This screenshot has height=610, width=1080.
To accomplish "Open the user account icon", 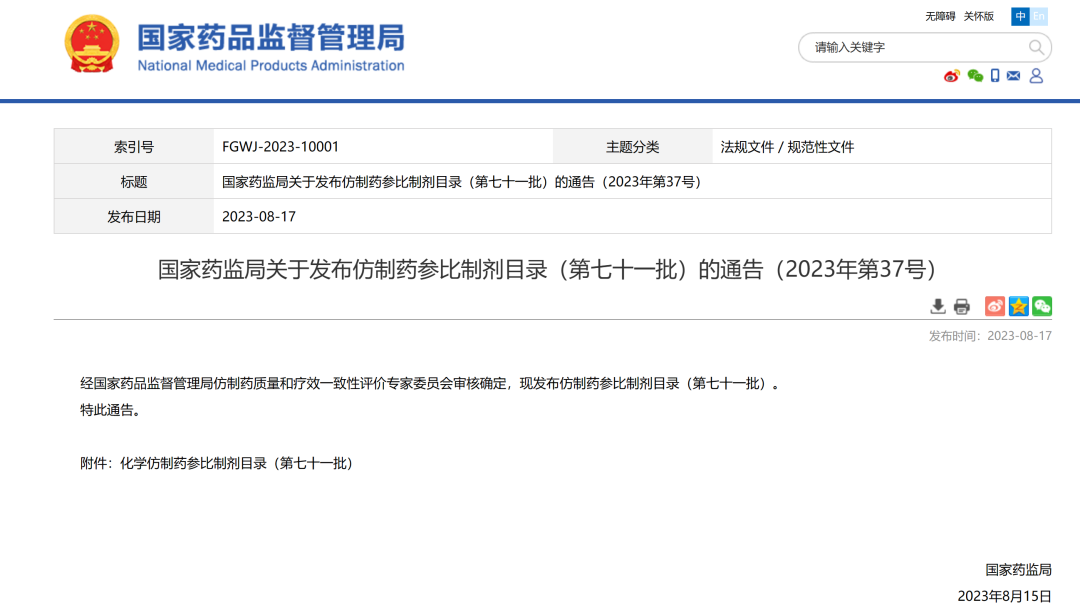I will click(1036, 76).
